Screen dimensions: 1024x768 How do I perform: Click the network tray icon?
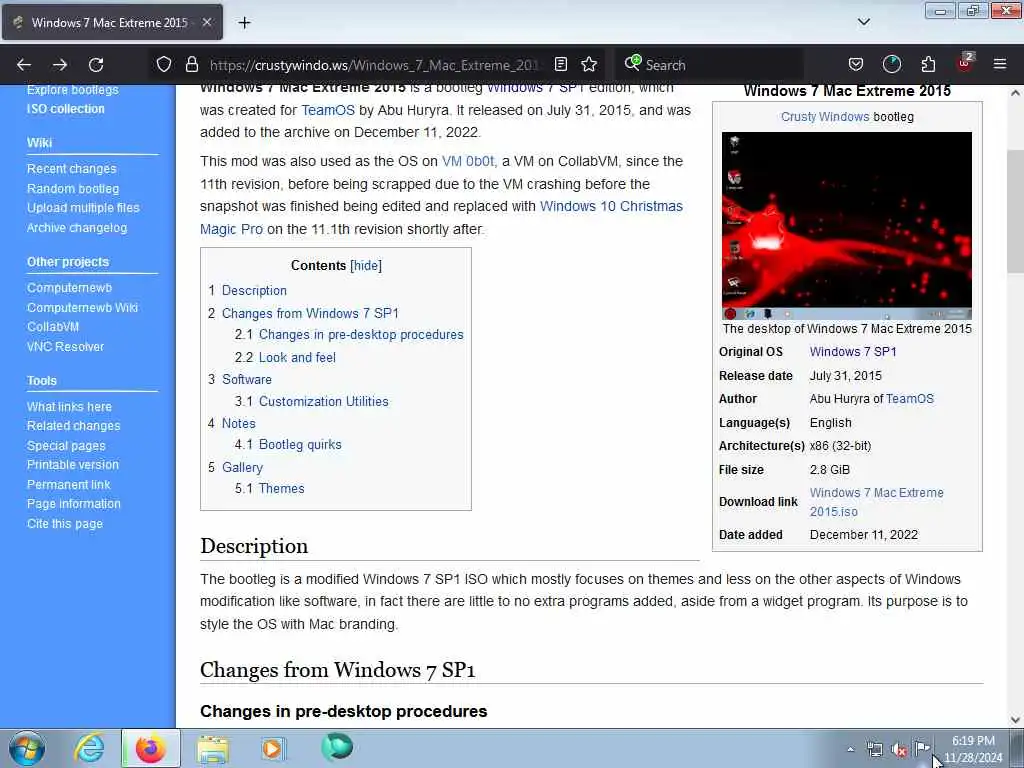coord(874,750)
